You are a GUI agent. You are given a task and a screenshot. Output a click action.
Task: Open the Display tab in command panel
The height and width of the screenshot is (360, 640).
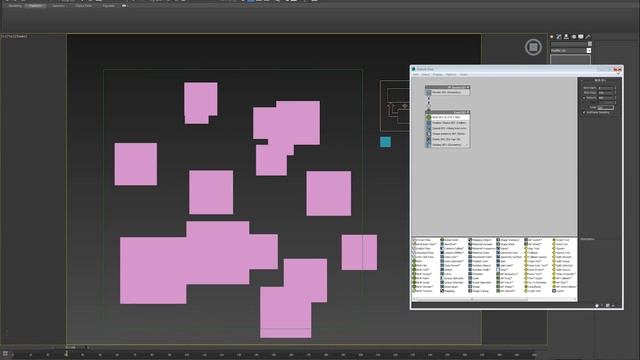coord(581,37)
